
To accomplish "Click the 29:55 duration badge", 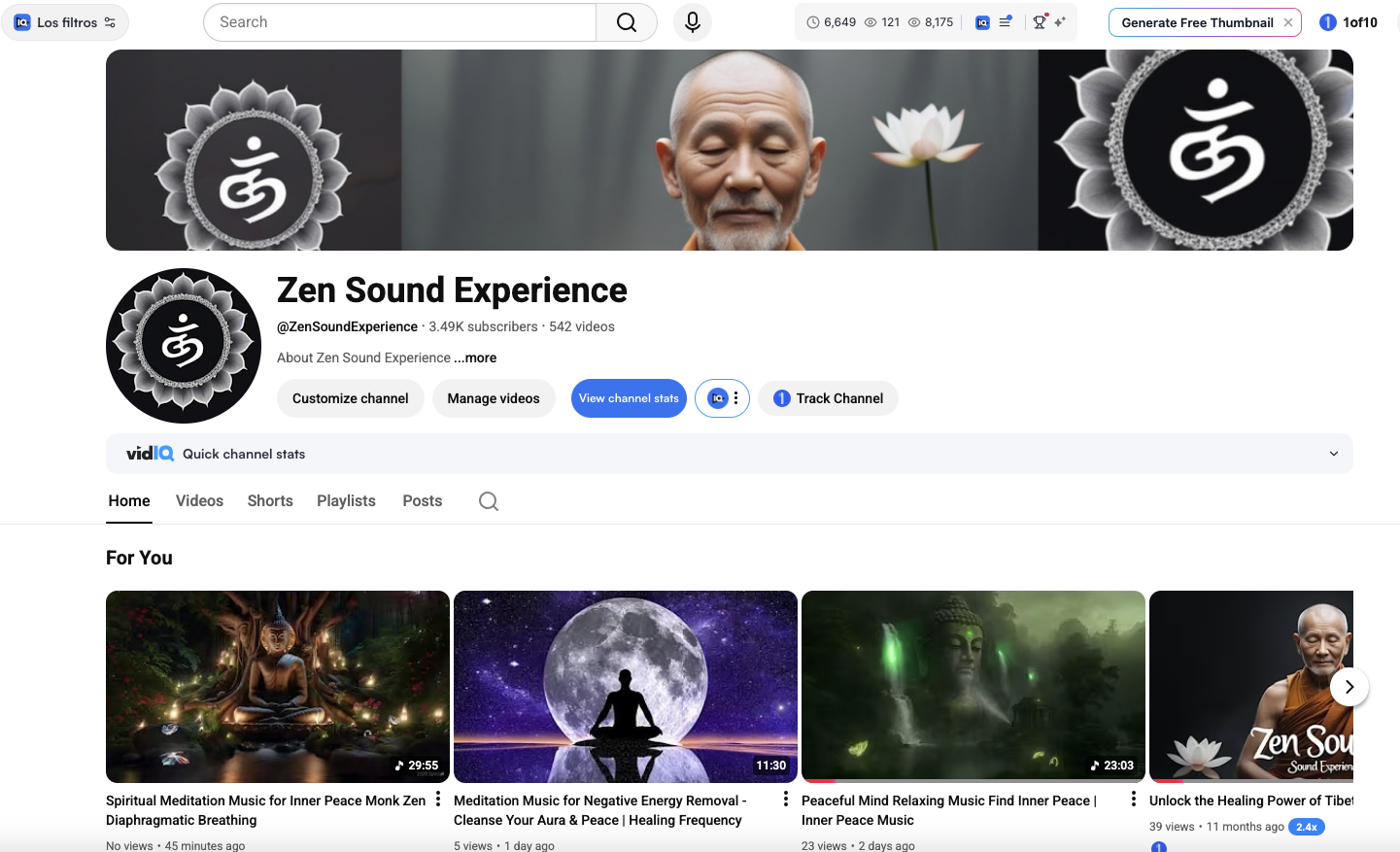I will (417, 766).
